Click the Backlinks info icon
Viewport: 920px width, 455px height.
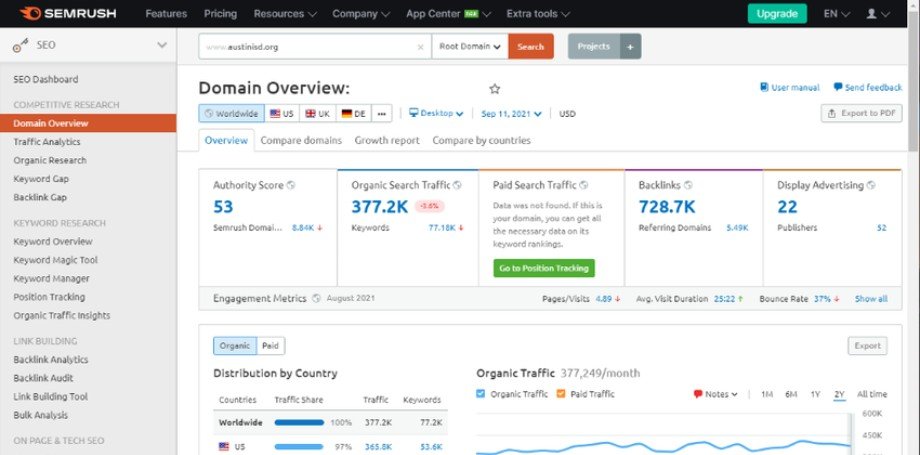690,185
